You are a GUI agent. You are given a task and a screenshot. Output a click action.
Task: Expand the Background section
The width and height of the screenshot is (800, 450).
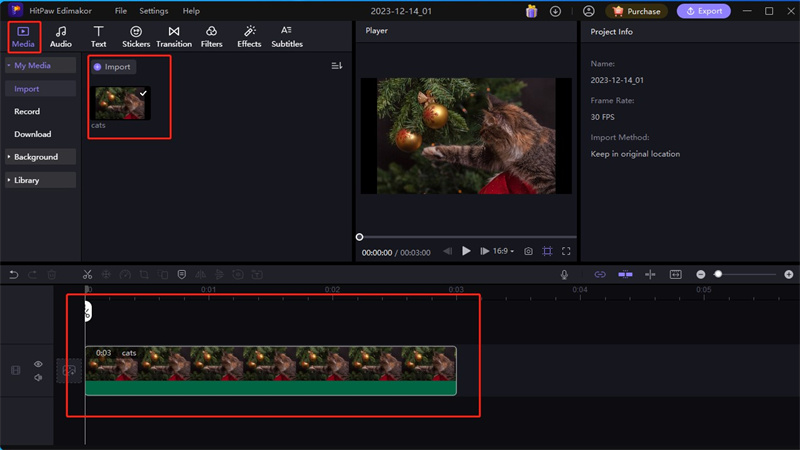[38, 157]
